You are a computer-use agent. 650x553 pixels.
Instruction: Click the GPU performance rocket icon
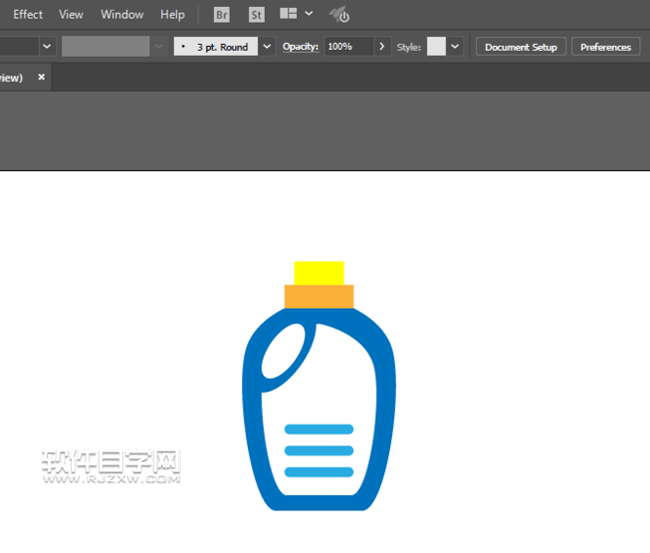point(339,15)
